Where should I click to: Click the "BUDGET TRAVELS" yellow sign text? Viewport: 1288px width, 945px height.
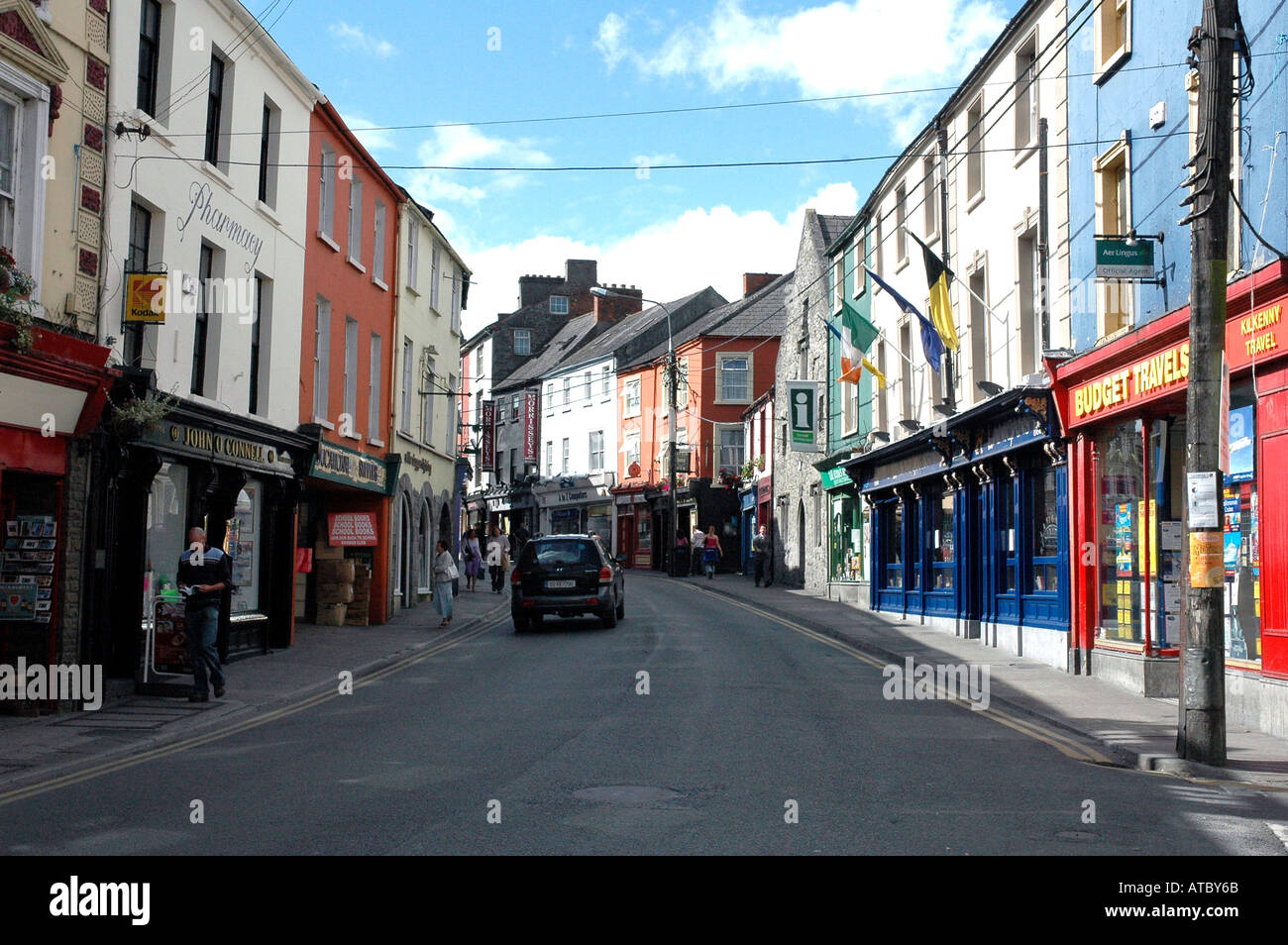(x=1130, y=379)
